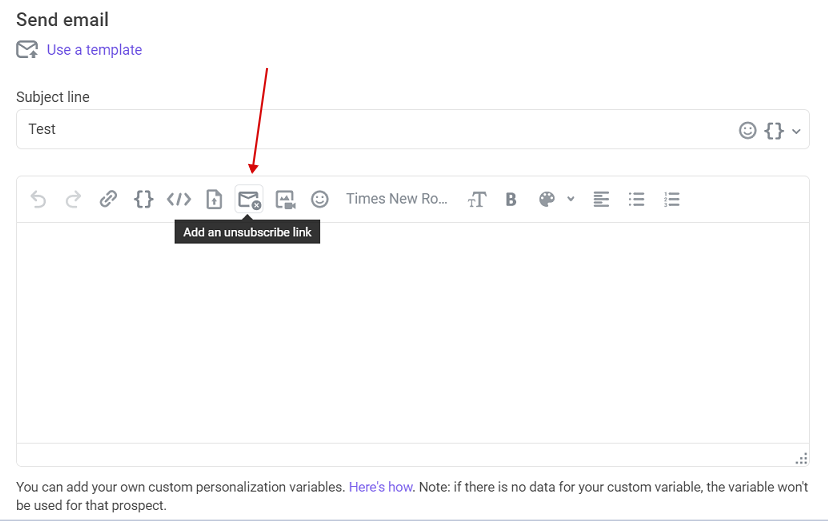Open the text alignment options
This screenshot has width=828, height=521.
point(601,199)
